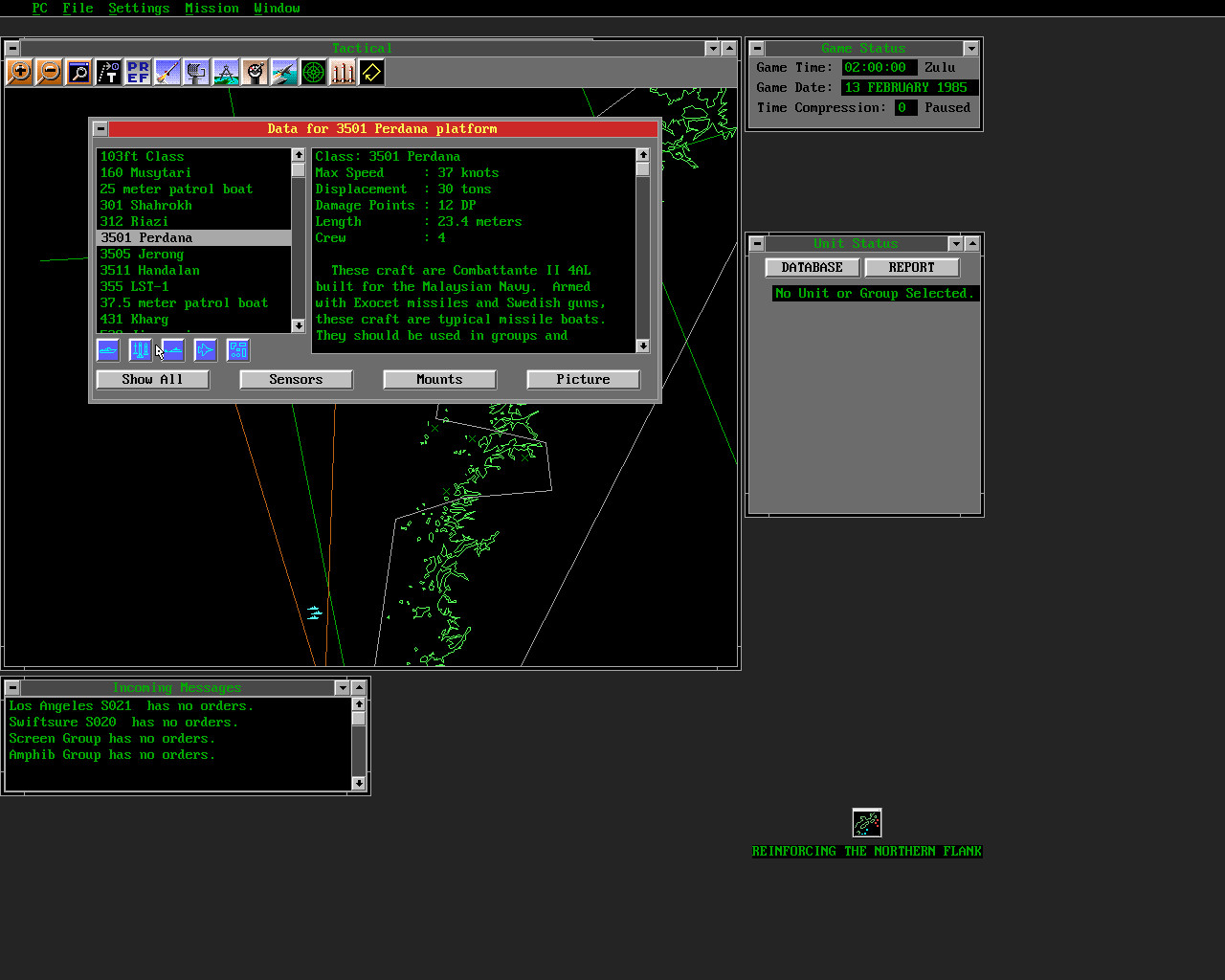Click the target dish toolbar icon
The image size is (1225, 980).
255,72
